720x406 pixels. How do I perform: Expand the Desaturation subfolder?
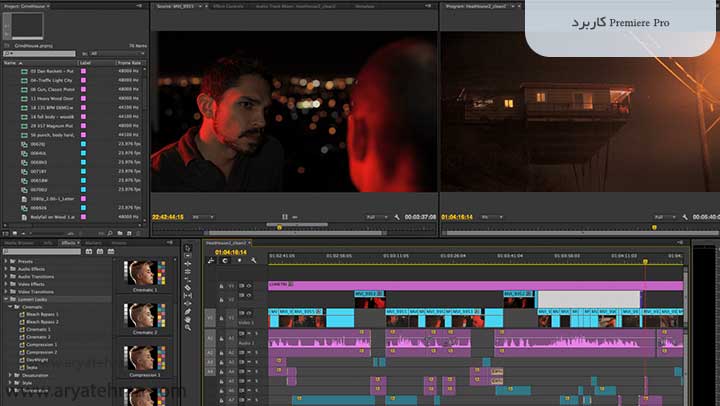(10, 375)
